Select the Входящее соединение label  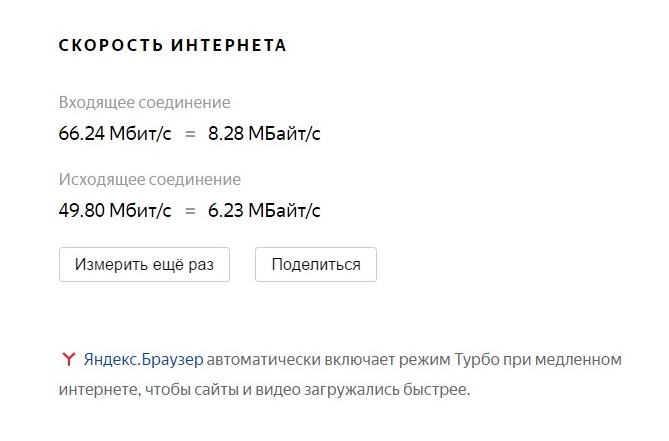(x=144, y=103)
